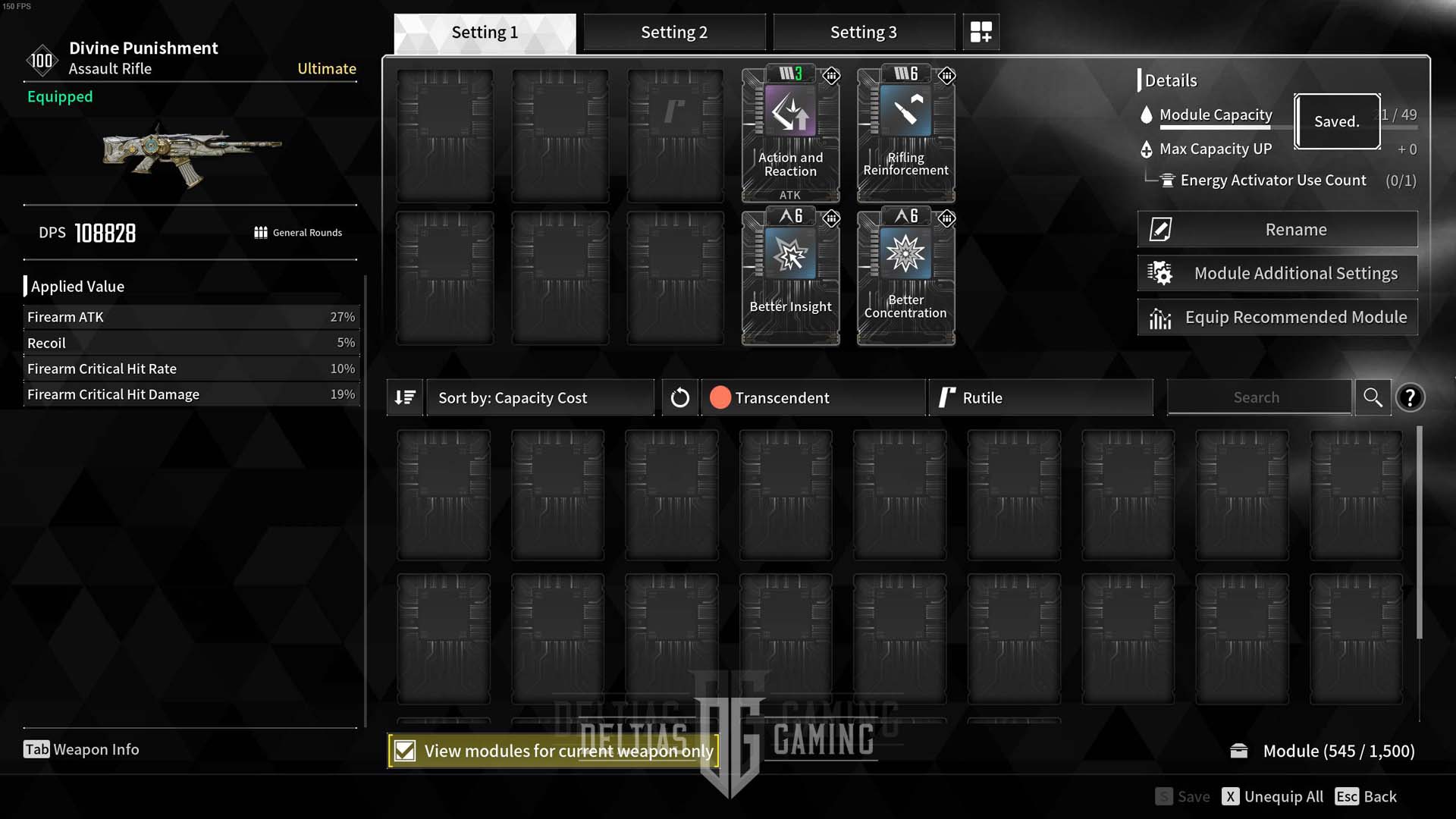
Task: Click the Divine Punishment weapon thumbnail
Action: tap(190, 155)
